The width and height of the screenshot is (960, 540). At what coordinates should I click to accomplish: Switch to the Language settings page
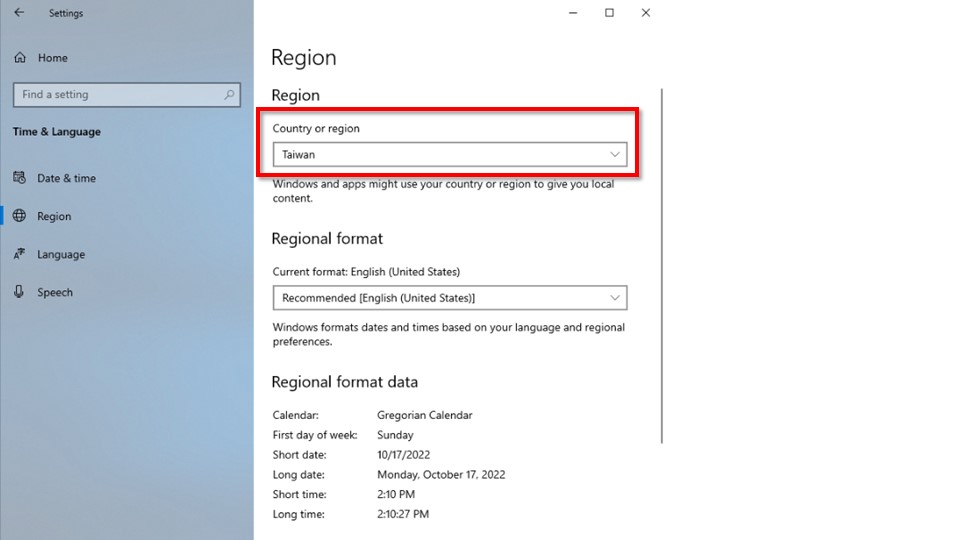pyautogui.click(x=61, y=254)
